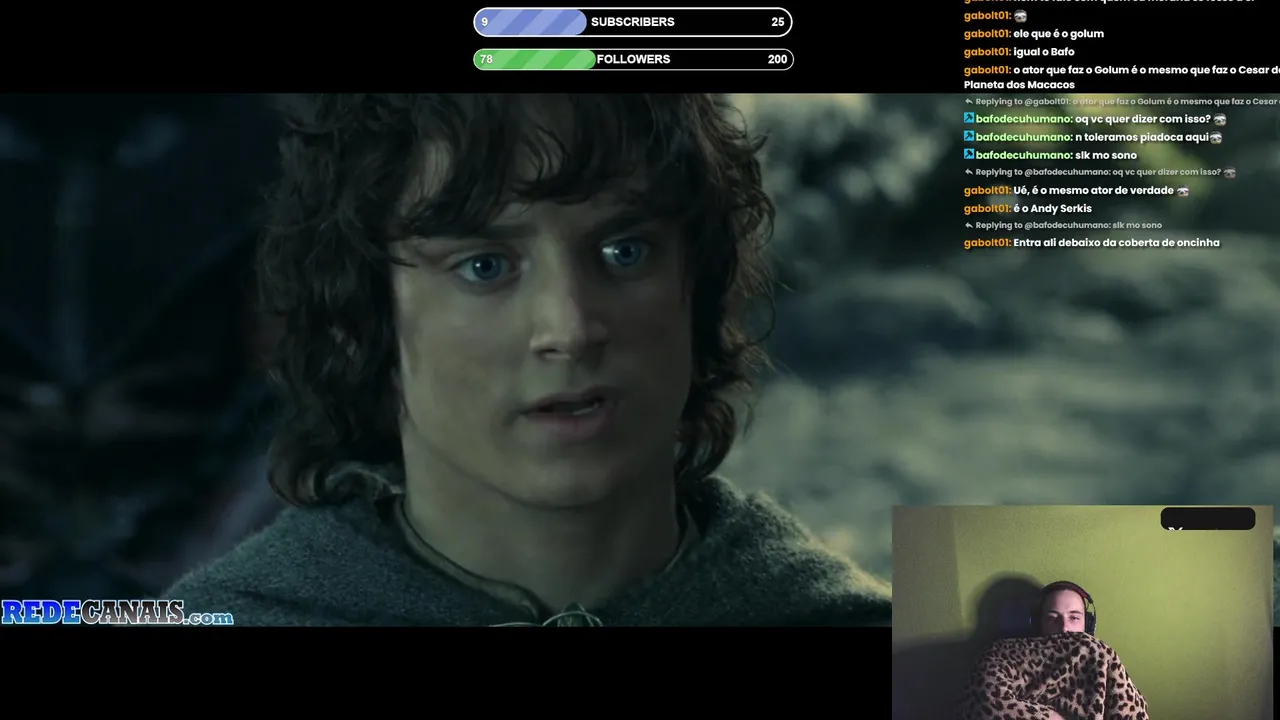Click the message text 'é o Andy Serkis'
1280x720 pixels.
coord(1052,208)
